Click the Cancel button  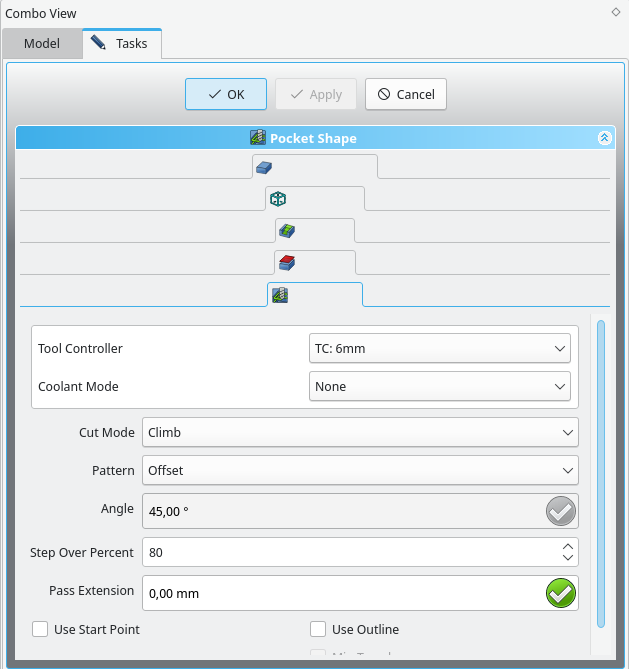405,94
